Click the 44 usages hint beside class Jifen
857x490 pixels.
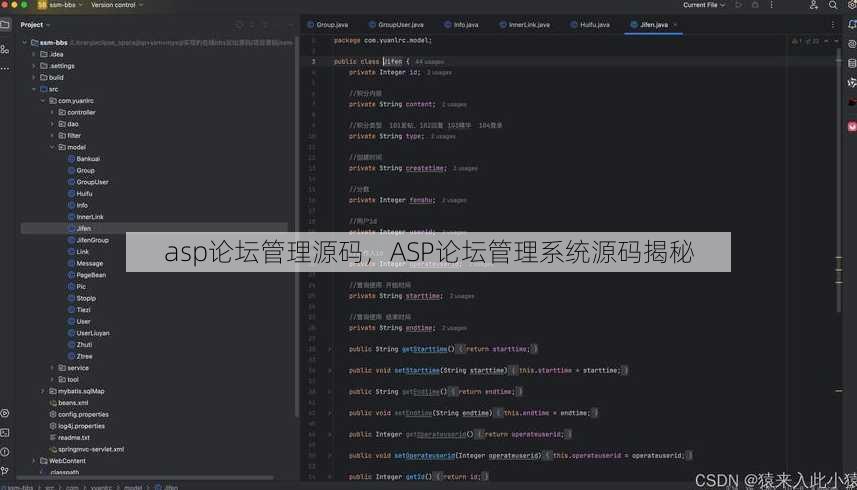tap(430, 62)
